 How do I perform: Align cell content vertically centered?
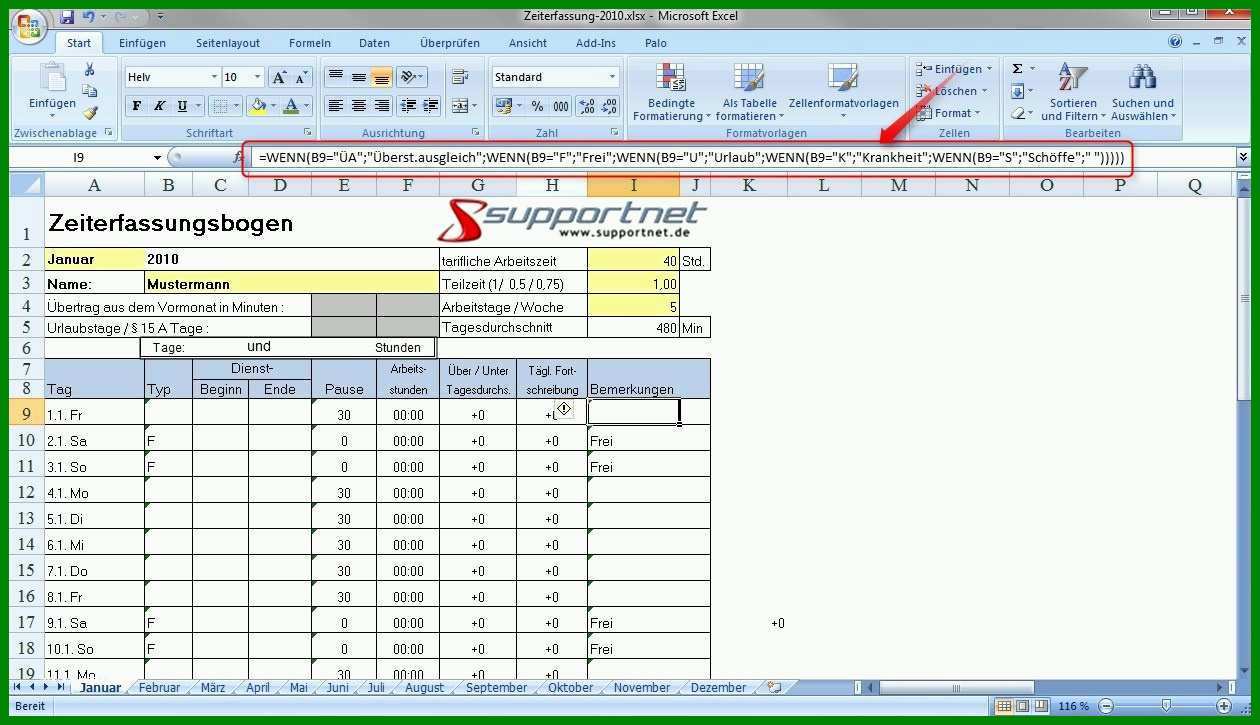tap(359, 77)
